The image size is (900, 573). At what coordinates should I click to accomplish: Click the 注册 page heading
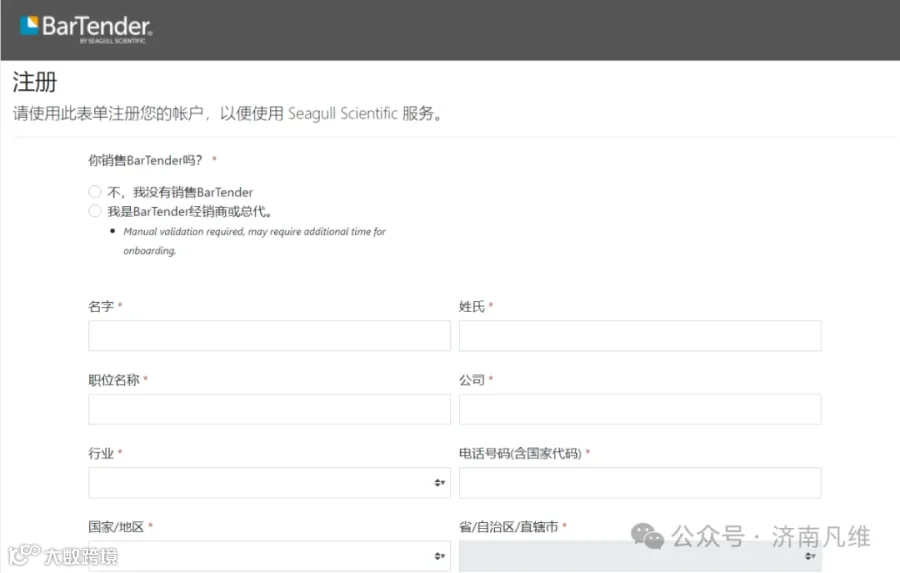[35, 82]
